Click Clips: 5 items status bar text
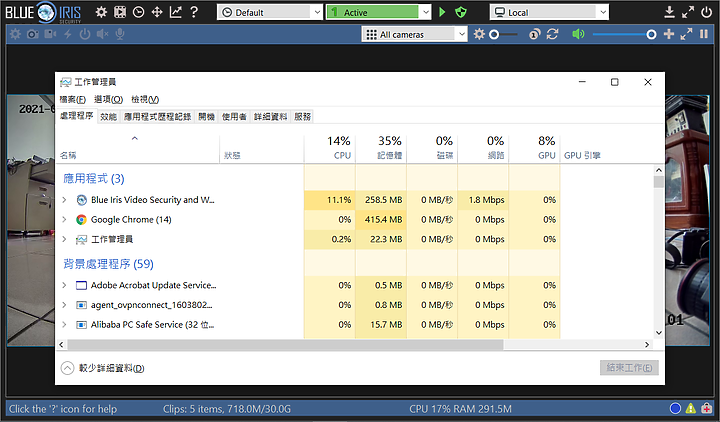Screen dimensions: 720x422 point(226,409)
